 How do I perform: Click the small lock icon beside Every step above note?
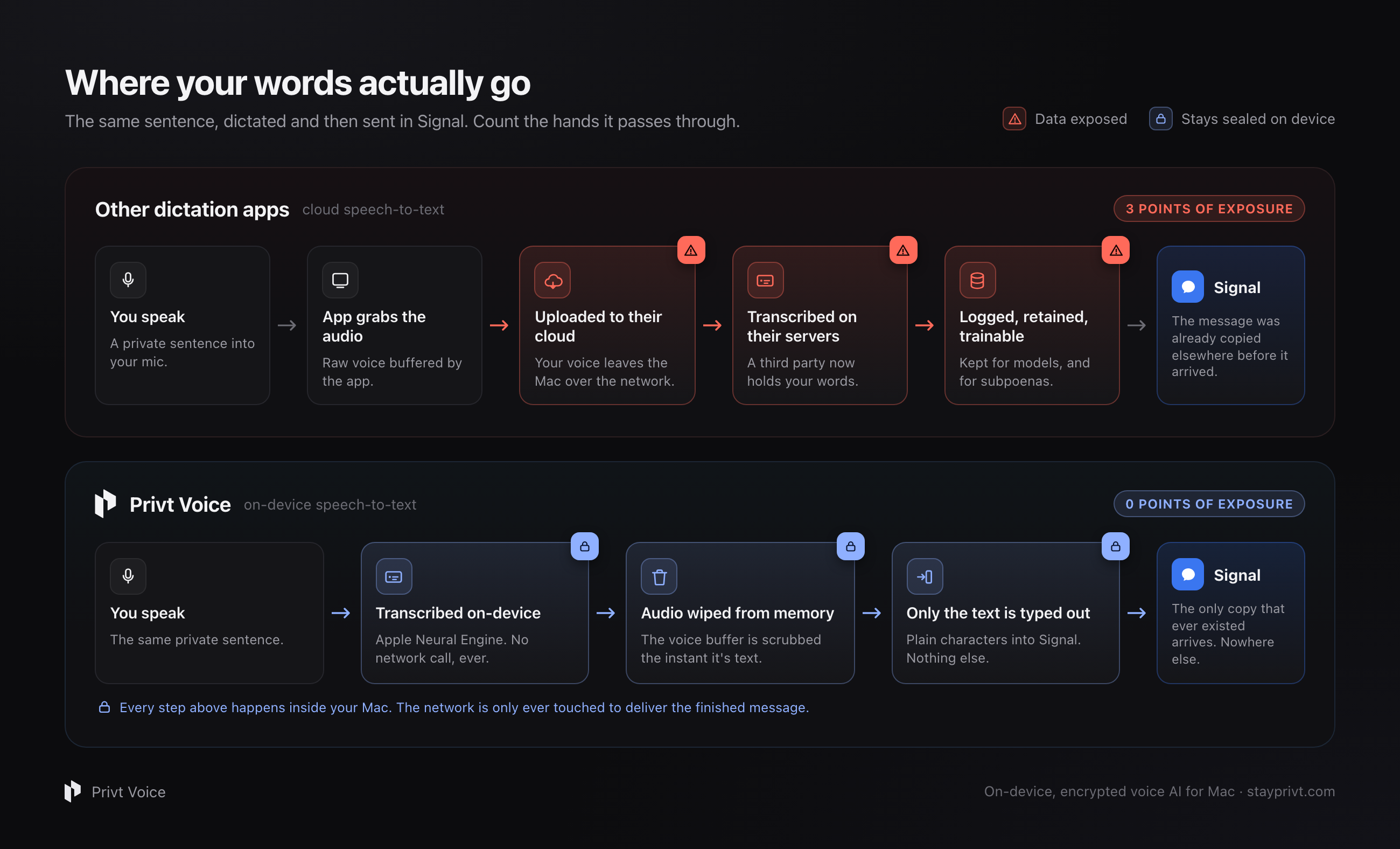(x=104, y=707)
